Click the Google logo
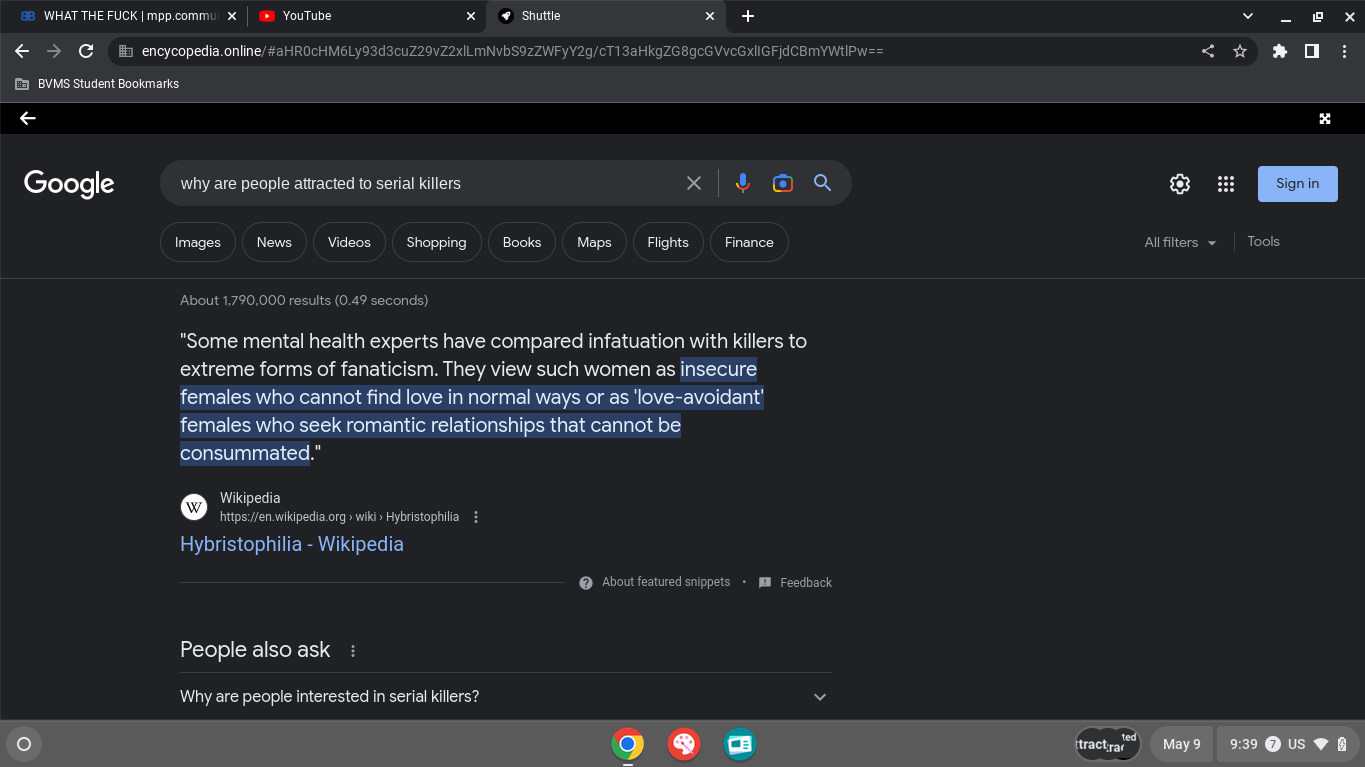The image size is (1365, 767). [69, 184]
